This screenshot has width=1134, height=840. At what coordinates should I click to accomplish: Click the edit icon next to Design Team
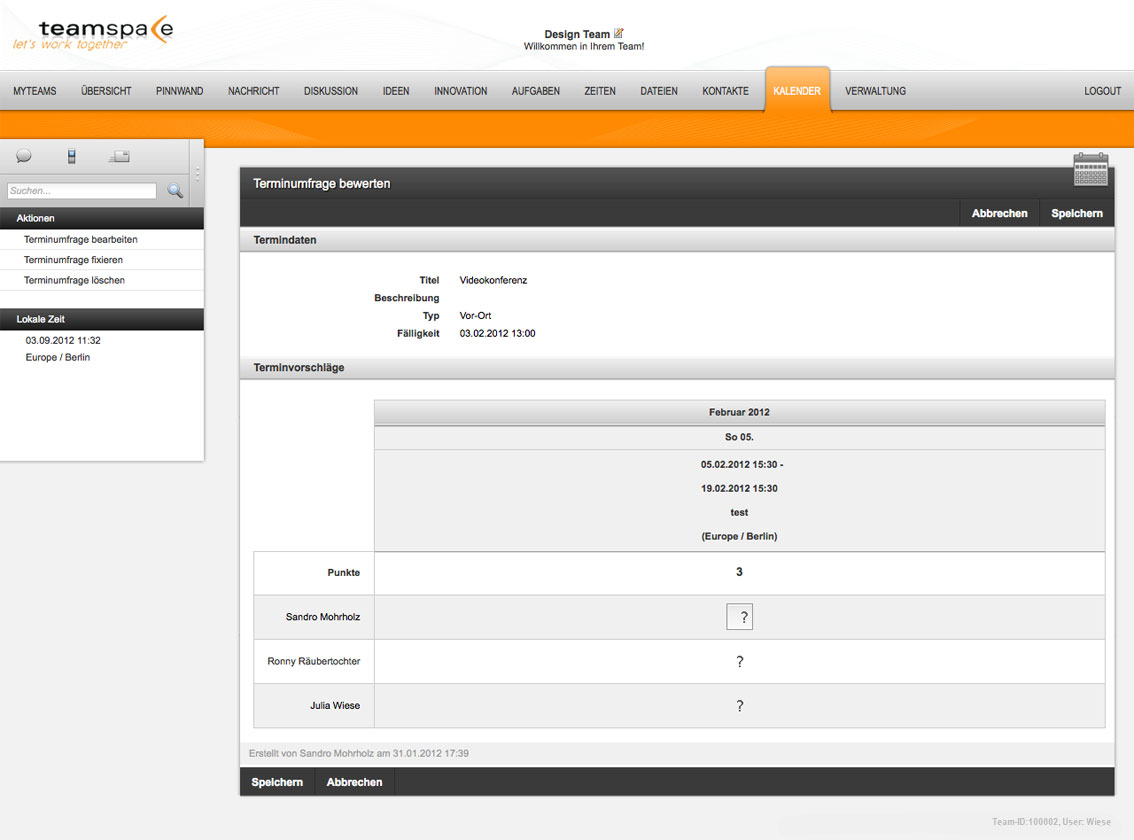tap(618, 33)
